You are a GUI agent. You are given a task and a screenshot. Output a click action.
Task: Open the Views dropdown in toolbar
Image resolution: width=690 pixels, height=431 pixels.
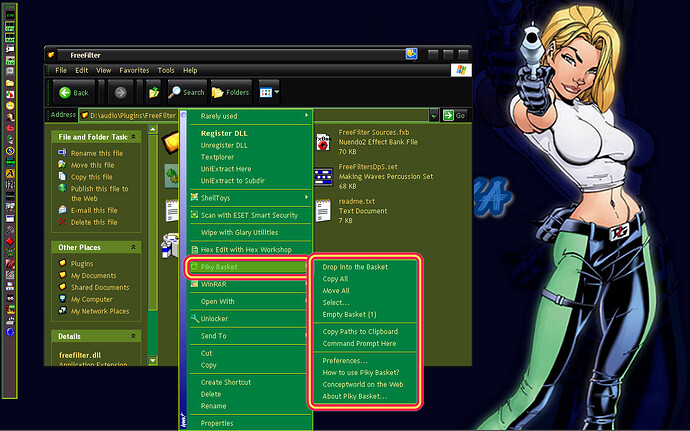269,93
